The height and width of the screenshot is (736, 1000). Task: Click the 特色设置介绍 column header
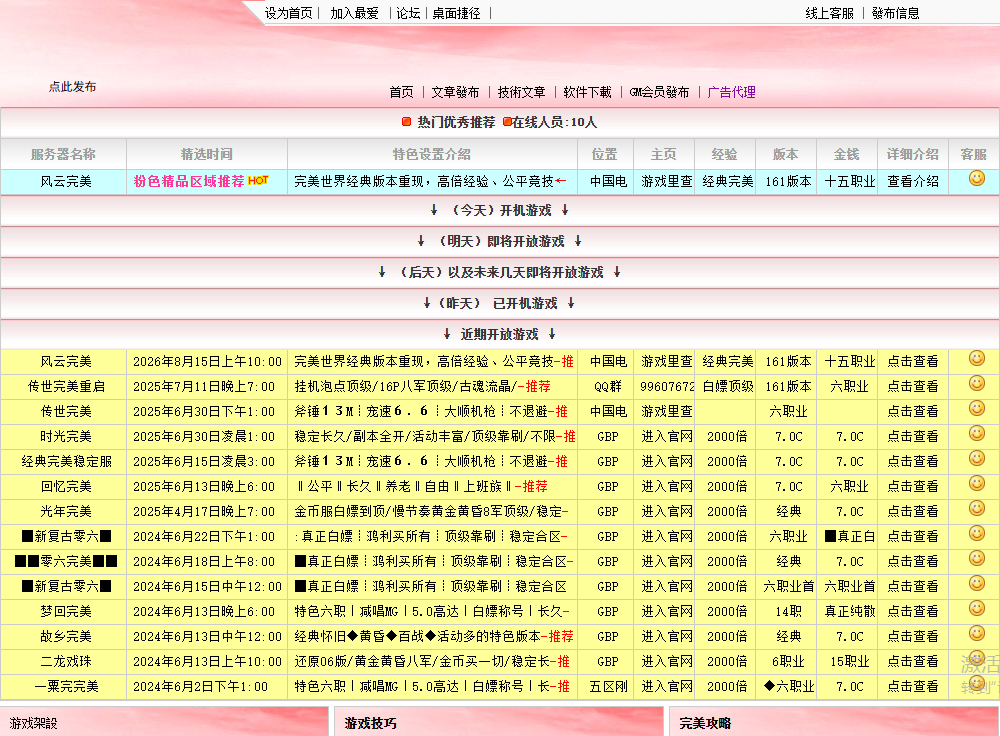[x=432, y=154]
